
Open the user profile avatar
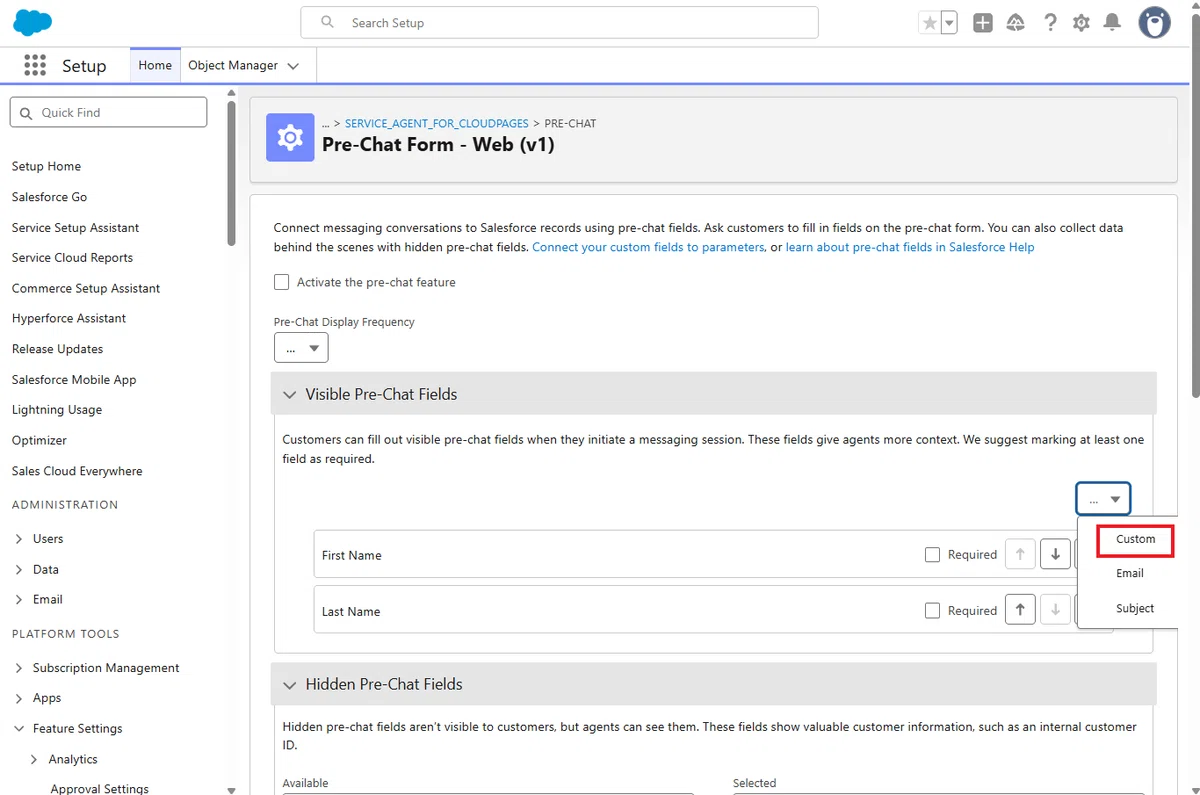[1155, 23]
